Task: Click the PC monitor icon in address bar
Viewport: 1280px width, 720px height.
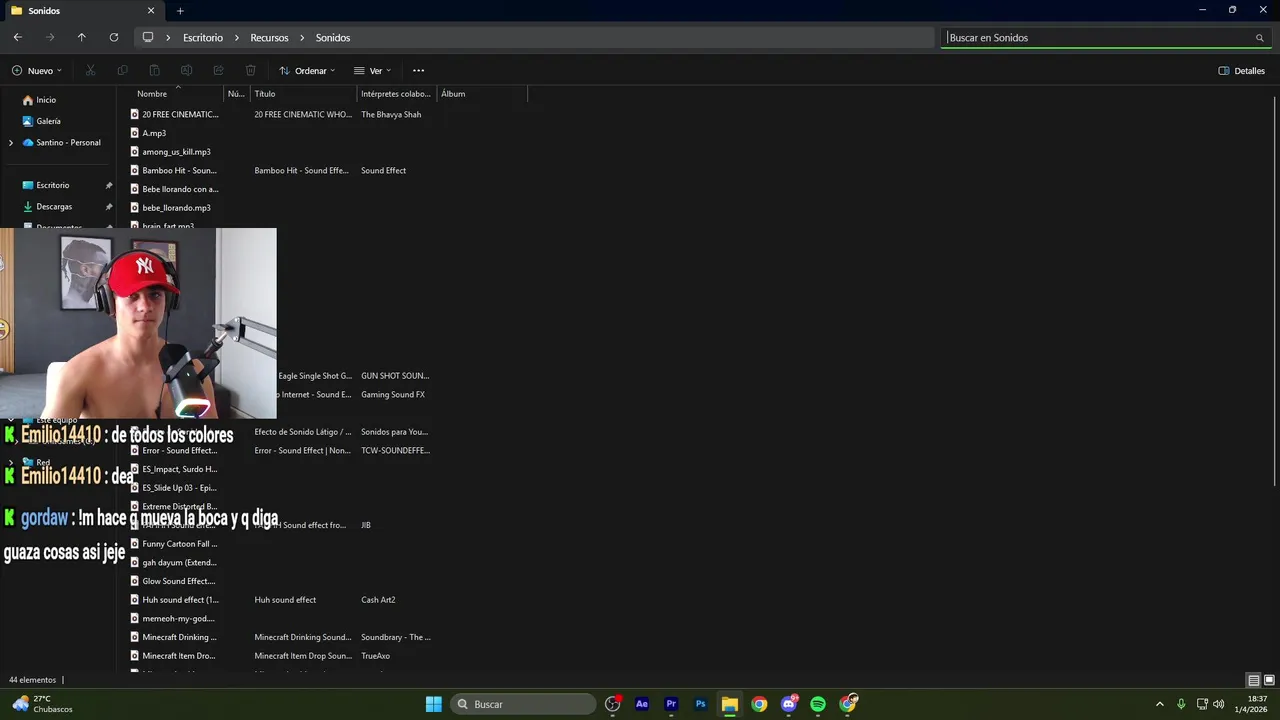Action: point(148,37)
